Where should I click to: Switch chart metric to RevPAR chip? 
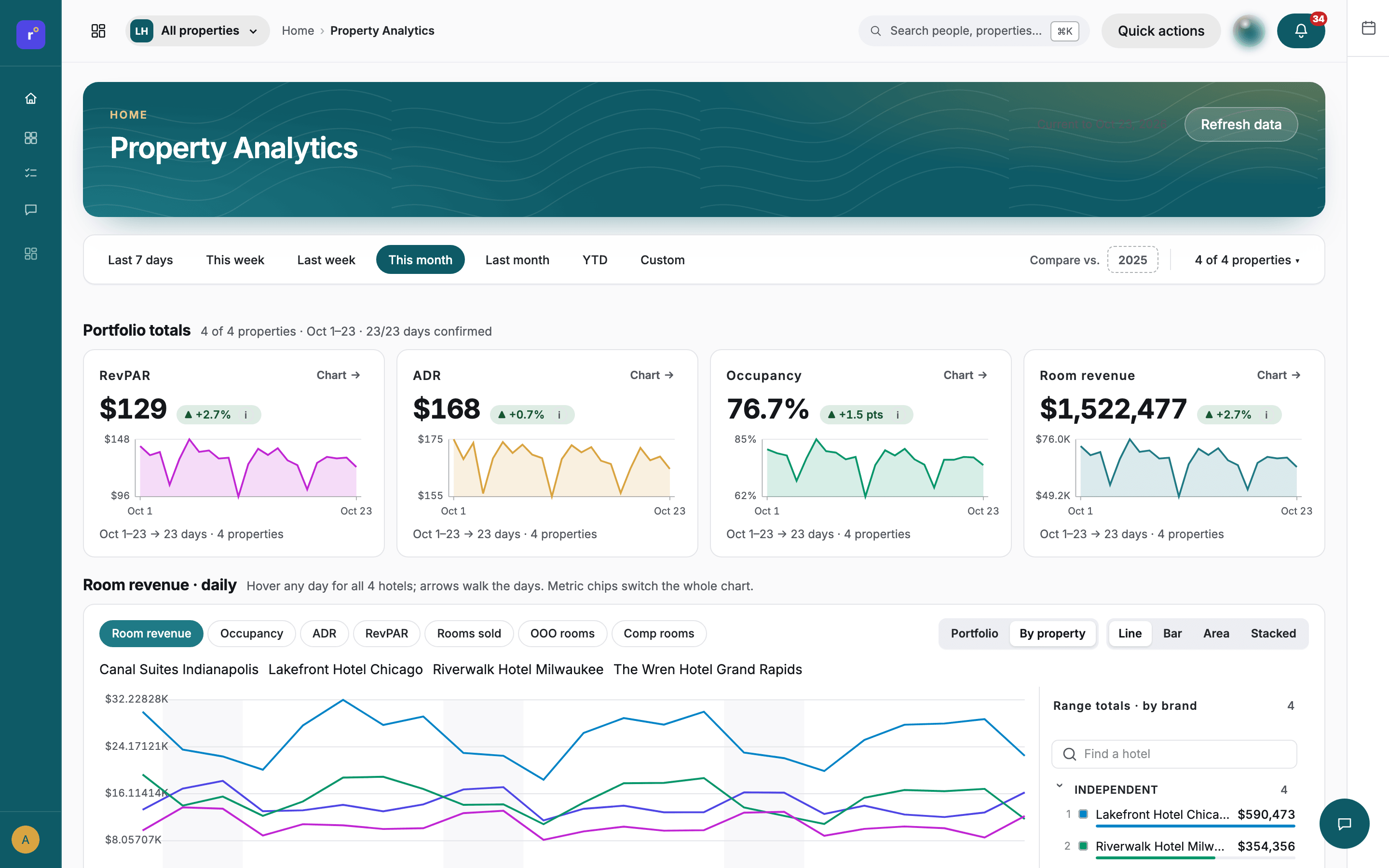tap(387, 633)
